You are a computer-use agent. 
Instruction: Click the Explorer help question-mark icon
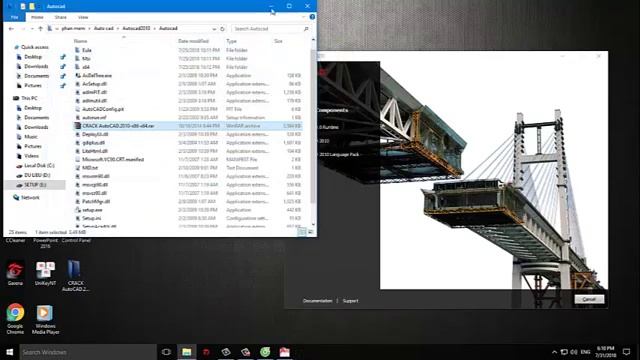point(312,17)
